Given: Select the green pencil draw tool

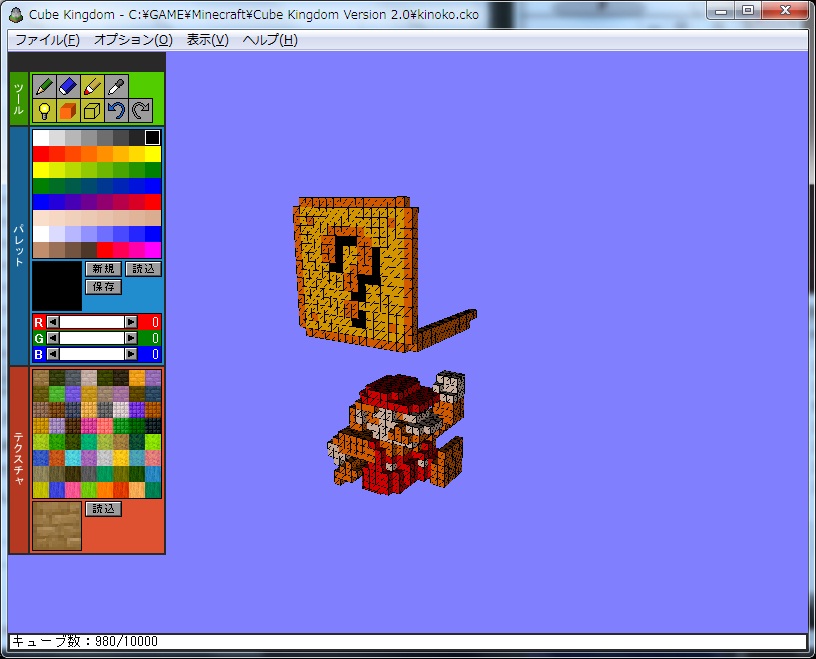Looking at the screenshot, I should [43, 86].
